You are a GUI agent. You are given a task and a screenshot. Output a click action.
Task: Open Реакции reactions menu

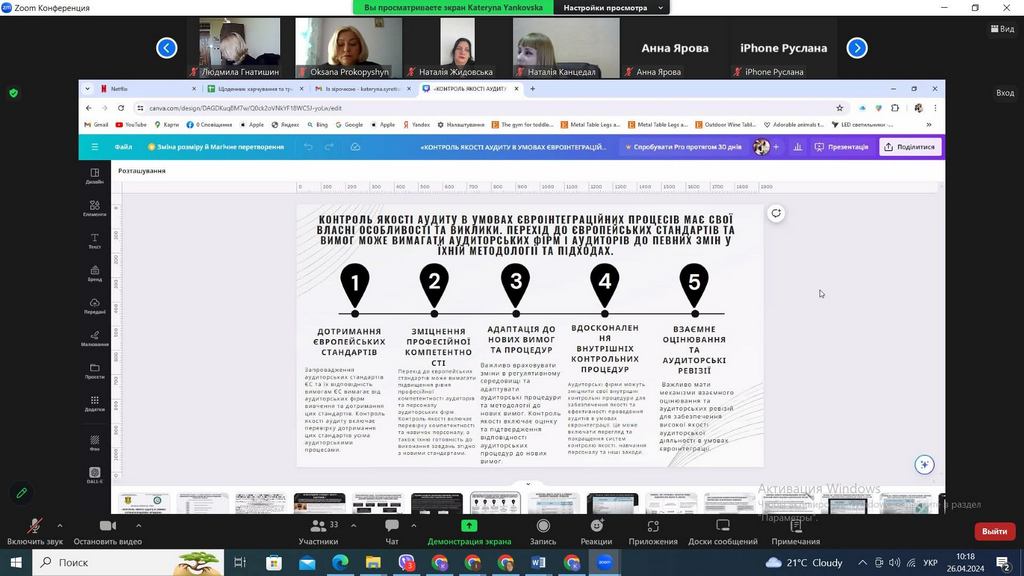tap(596, 527)
